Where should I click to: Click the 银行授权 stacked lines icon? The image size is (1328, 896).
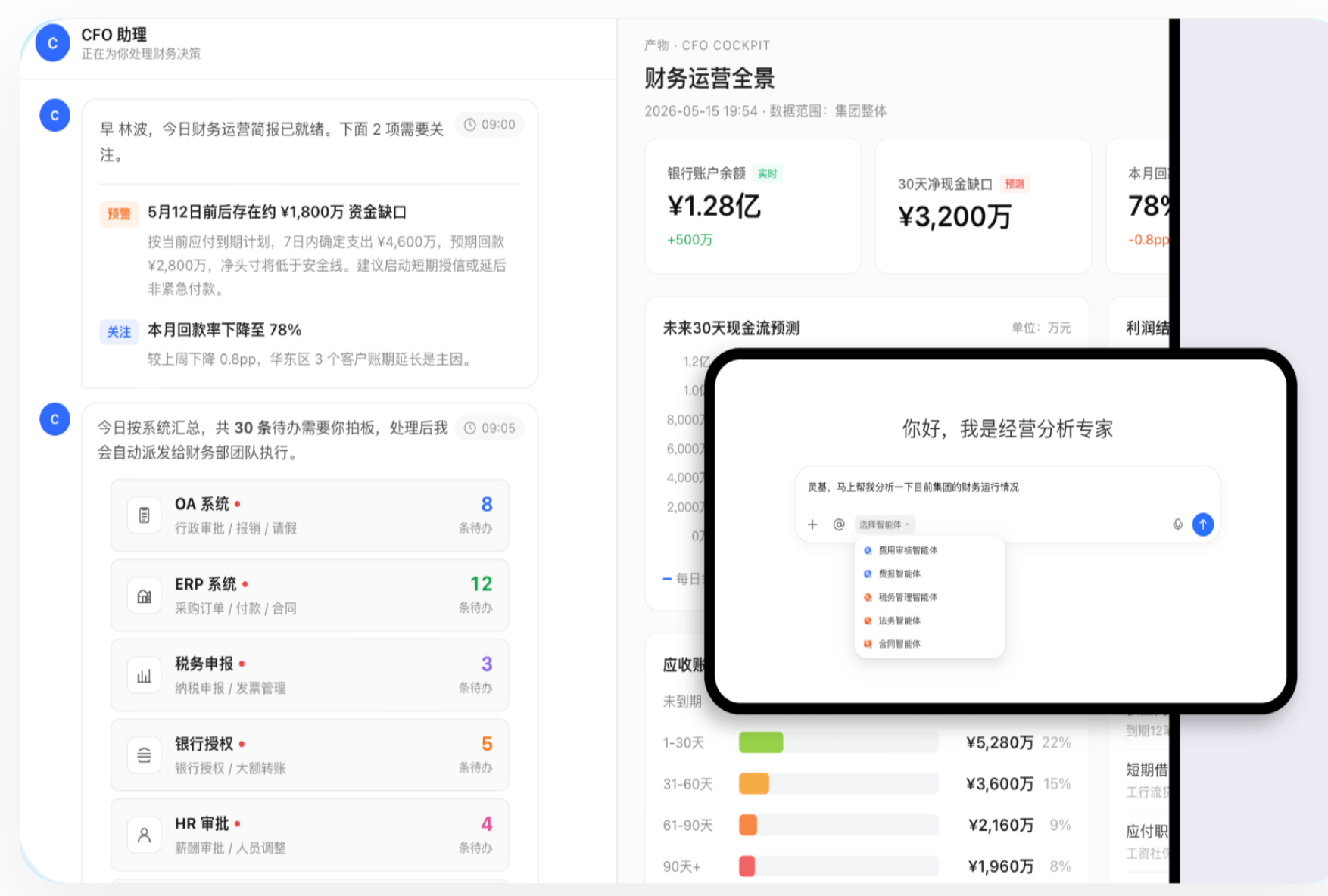click(144, 755)
